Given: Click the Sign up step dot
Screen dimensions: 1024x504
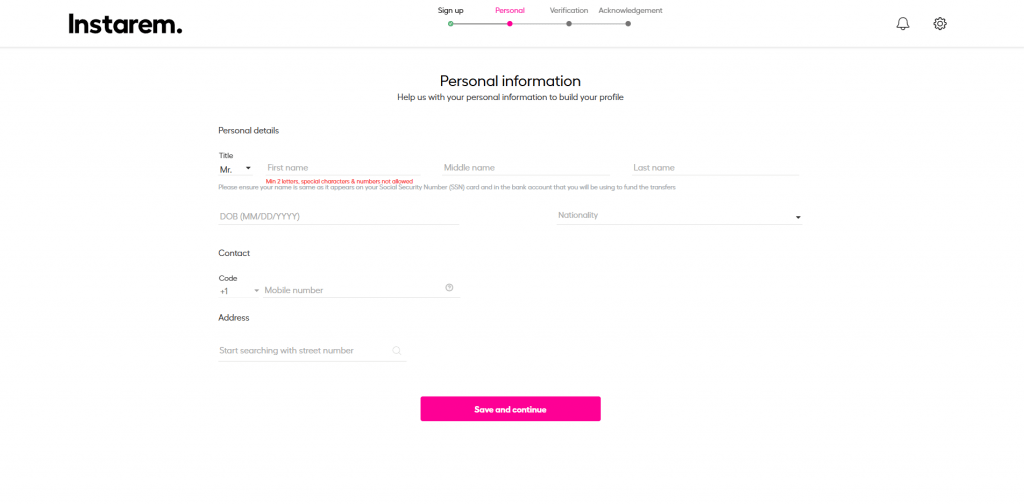Looking at the screenshot, I should [451, 23].
